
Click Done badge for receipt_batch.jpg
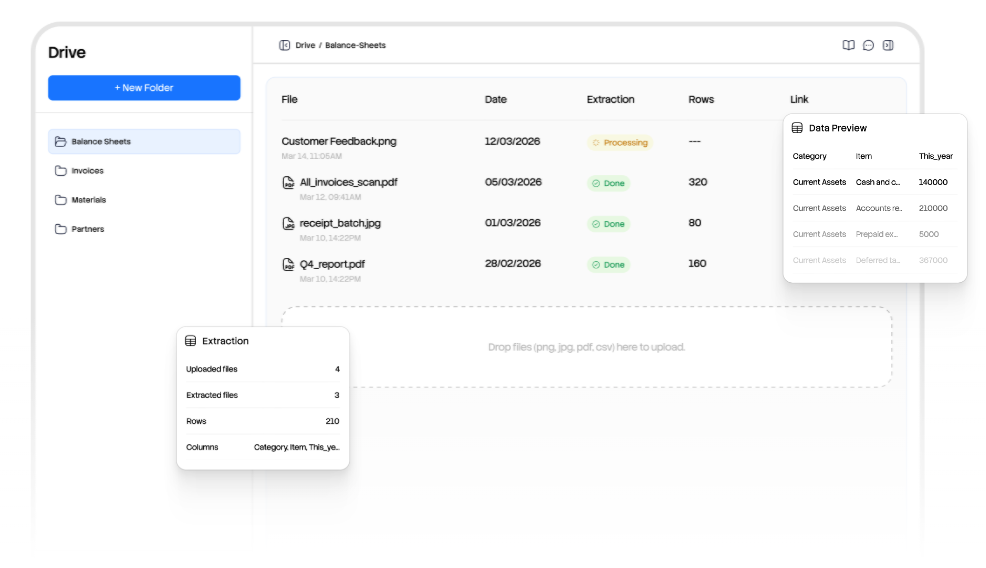[609, 224]
